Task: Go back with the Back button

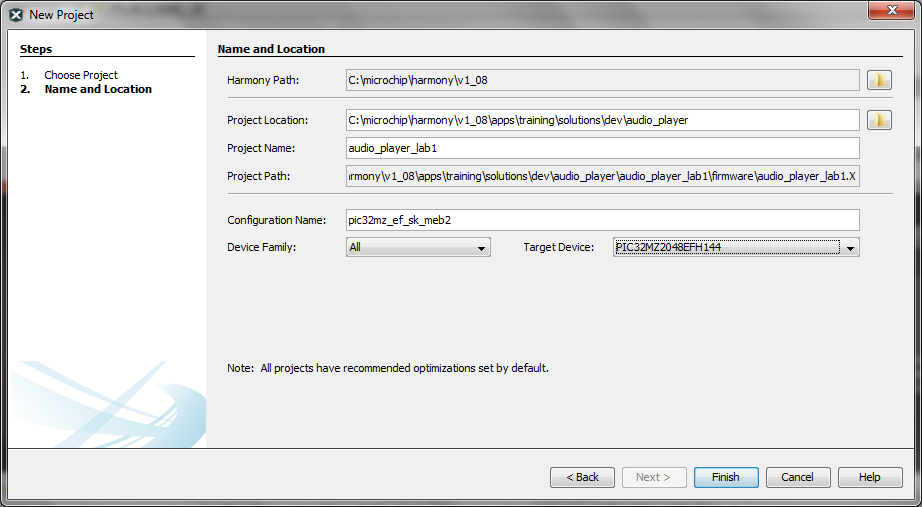Action: (x=582, y=477)
